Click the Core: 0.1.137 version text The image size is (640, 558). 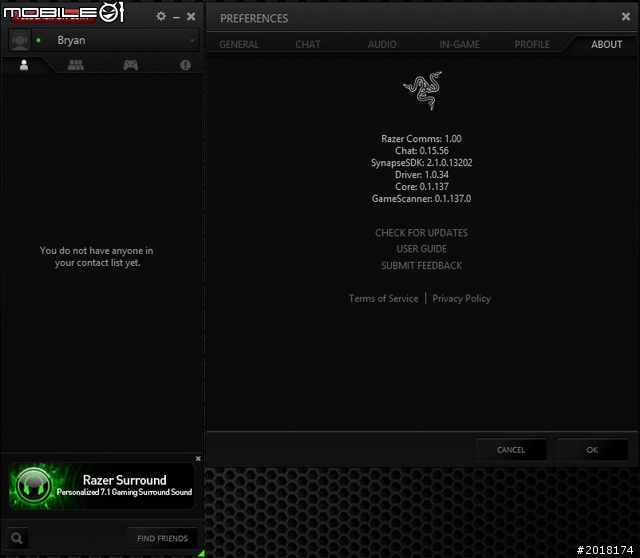422,187
